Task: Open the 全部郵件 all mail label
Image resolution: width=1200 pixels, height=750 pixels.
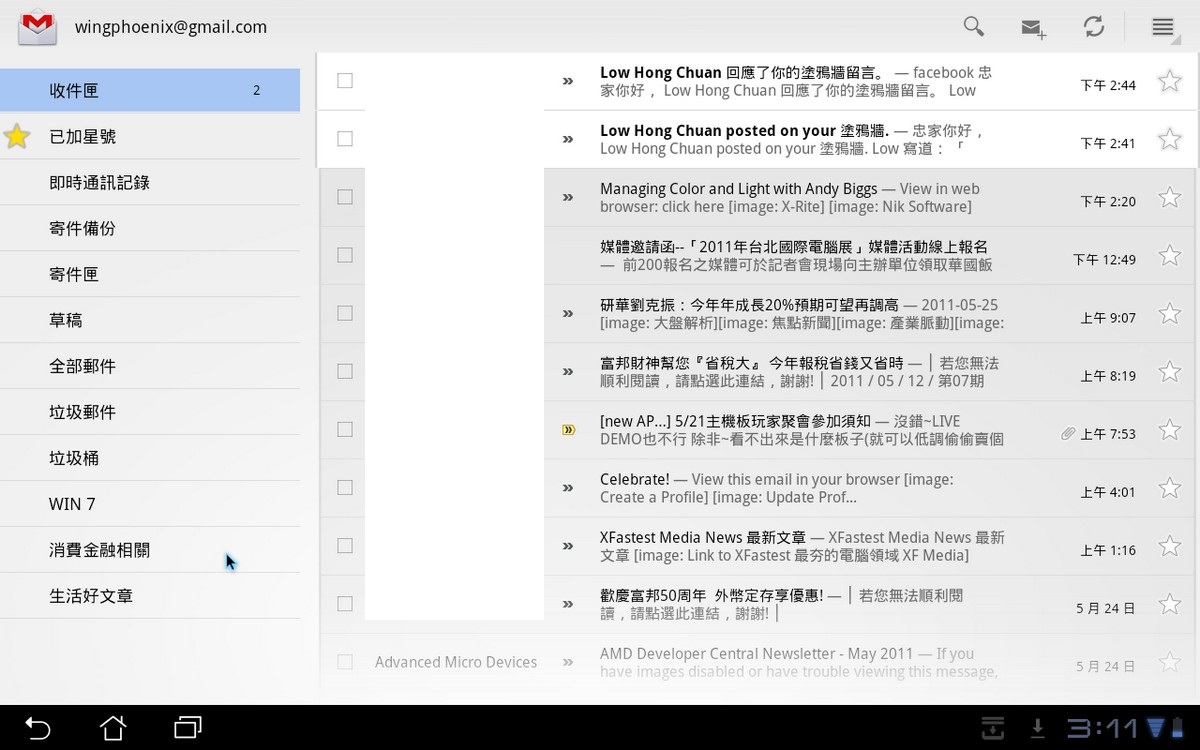Action: coord(150,366)
